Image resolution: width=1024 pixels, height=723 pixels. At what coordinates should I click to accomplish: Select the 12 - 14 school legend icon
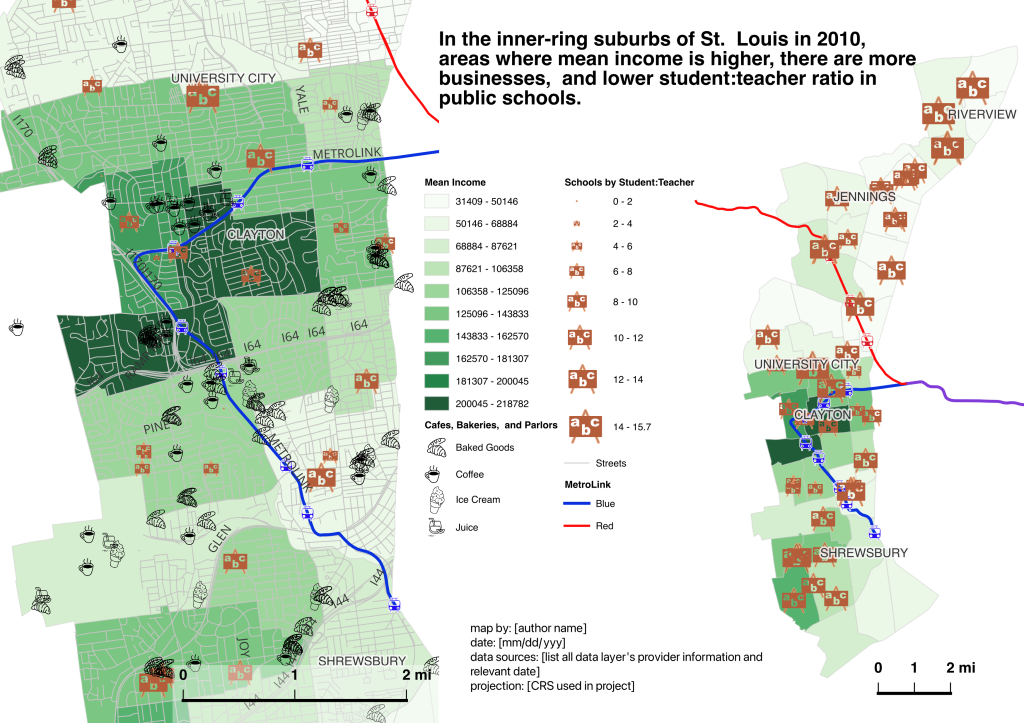pos(579,378)
